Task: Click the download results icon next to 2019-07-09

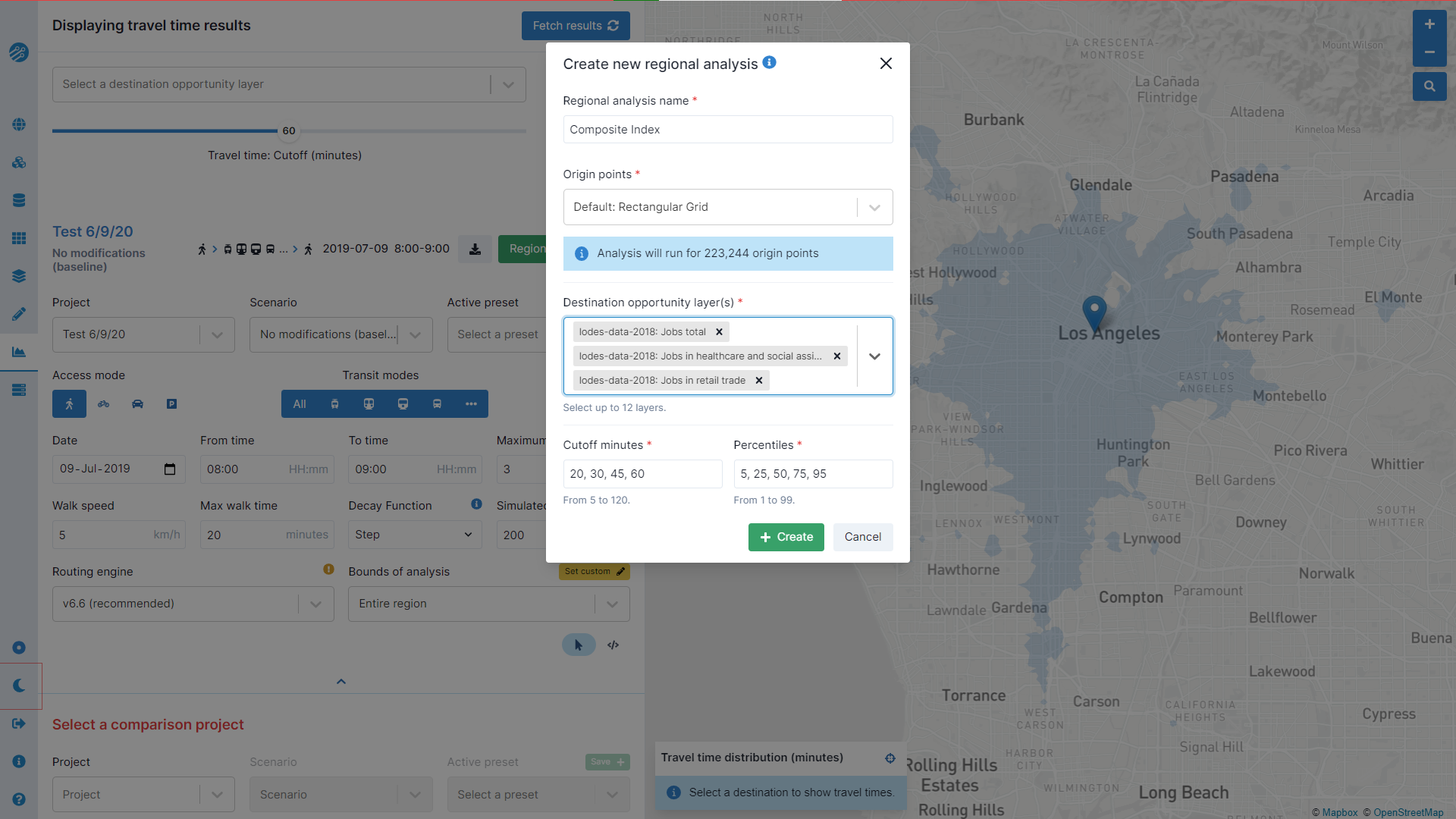Action: [475, 248]
